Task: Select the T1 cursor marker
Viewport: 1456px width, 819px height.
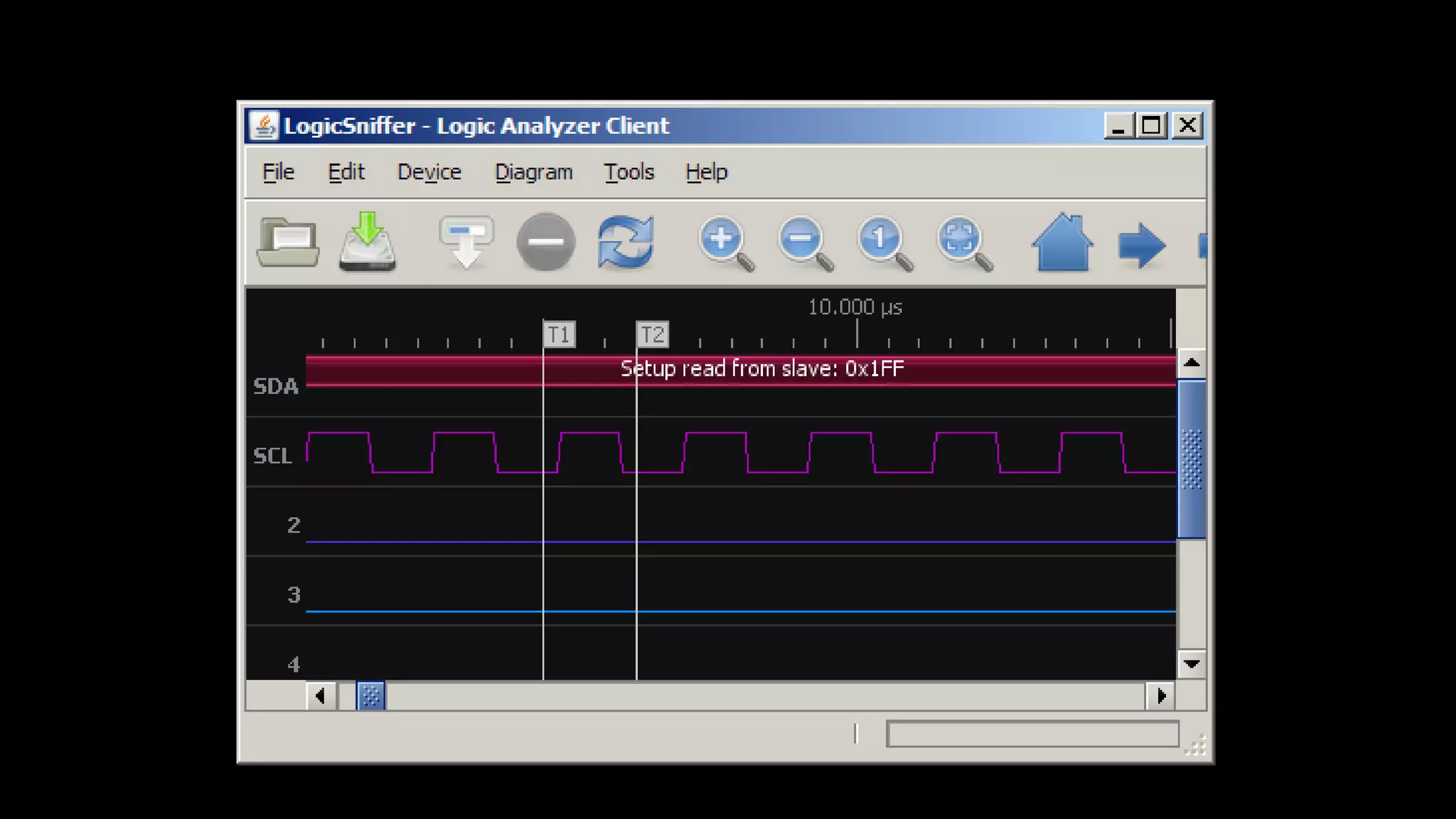Action: 560,335
